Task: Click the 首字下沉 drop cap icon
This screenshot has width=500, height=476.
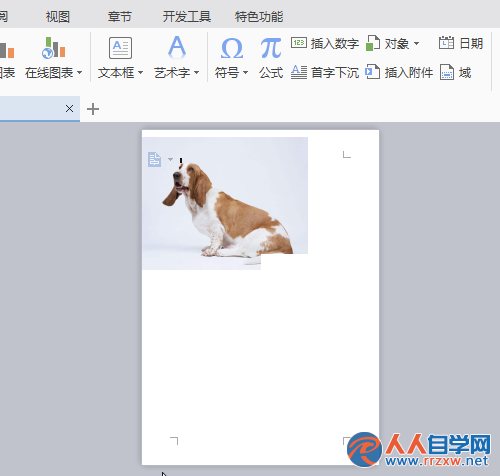Action: point(299,72)
